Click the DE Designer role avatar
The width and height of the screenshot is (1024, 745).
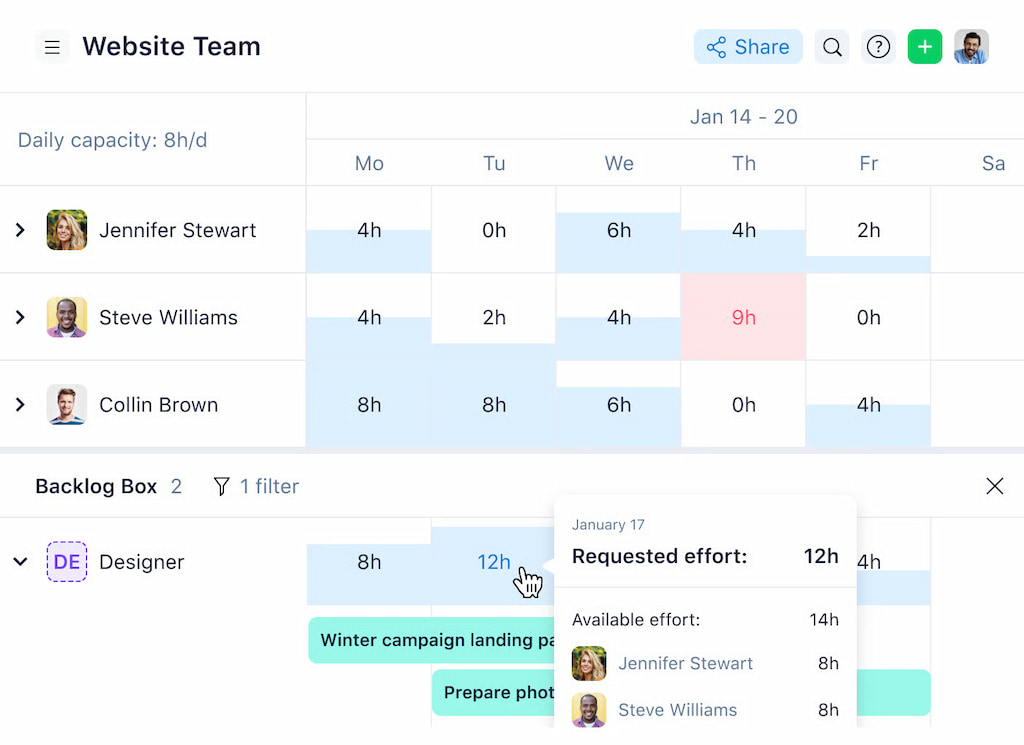coord(66,562)
